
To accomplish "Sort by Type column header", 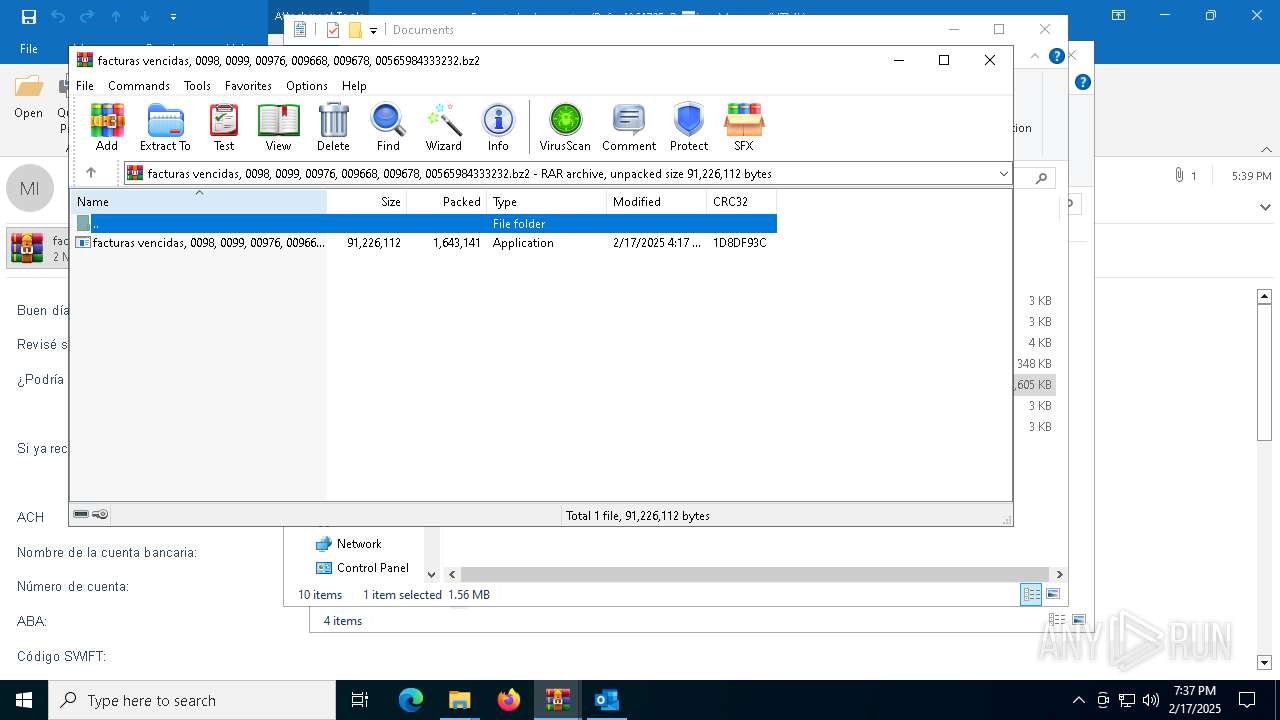I will pyautogui.click(x=547, y=202).
